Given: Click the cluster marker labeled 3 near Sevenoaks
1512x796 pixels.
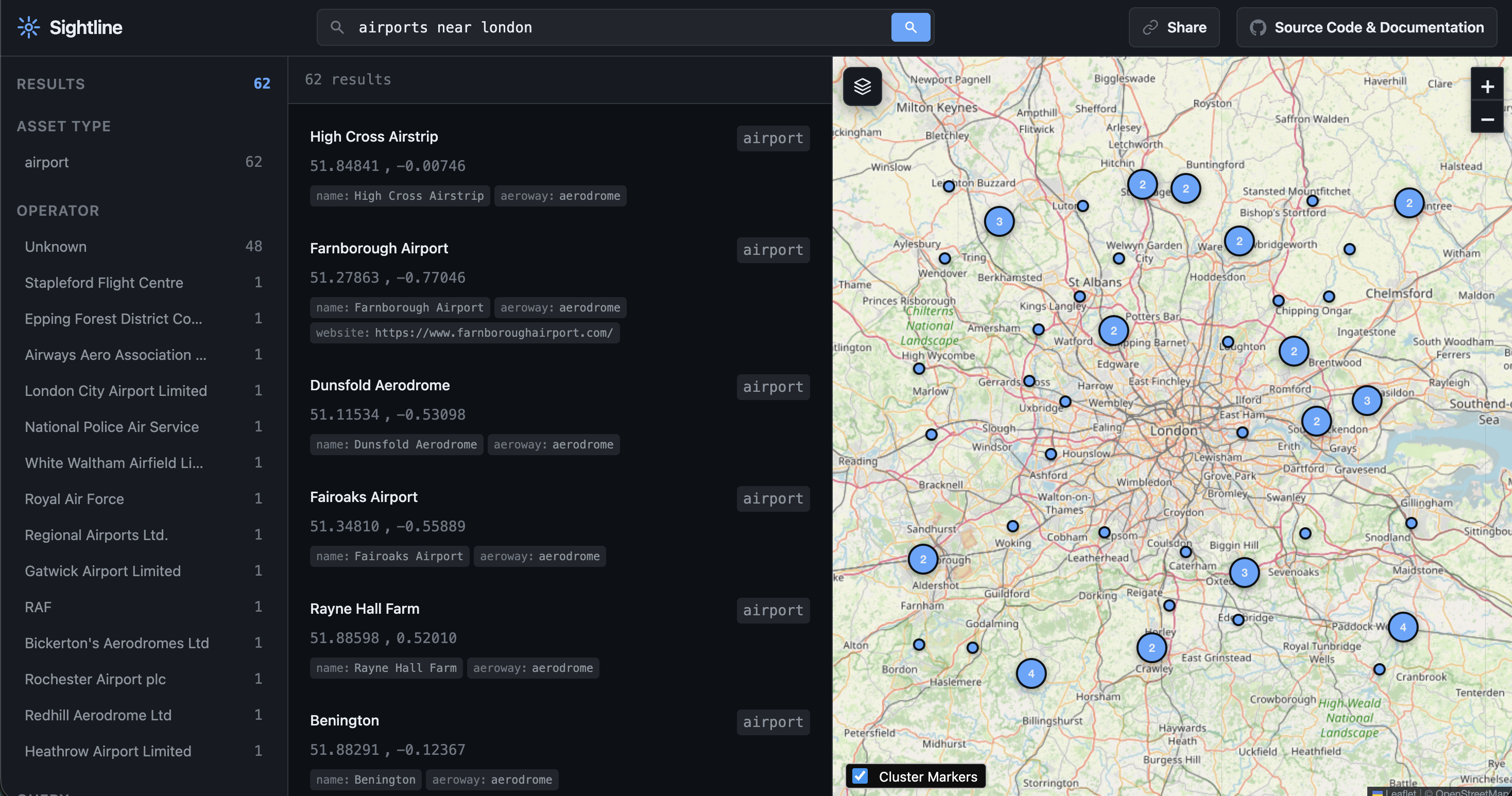Looking at the screenshot, I should tap(1244, 573).
